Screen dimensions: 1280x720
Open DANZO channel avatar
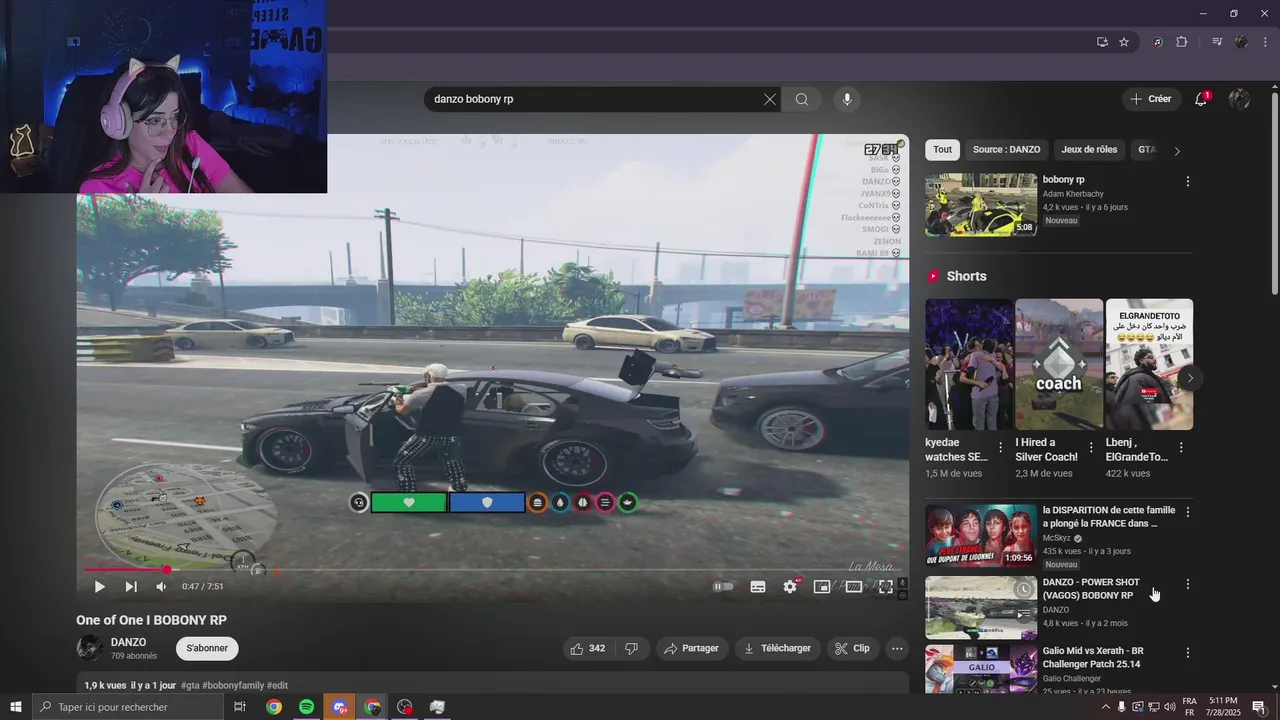pyautogui.click(x=89, y=648)
